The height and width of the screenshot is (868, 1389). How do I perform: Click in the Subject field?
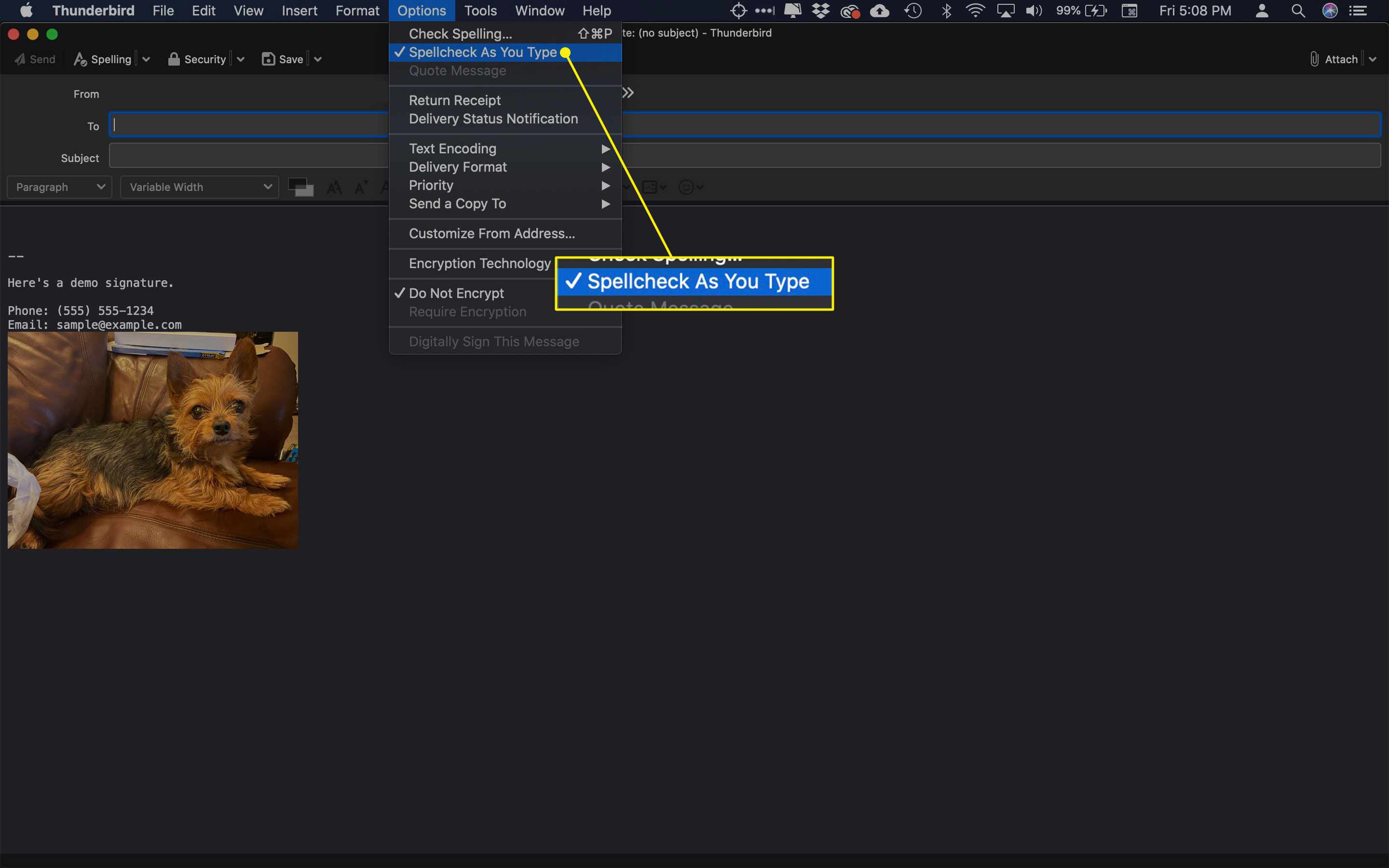point(745,156)
